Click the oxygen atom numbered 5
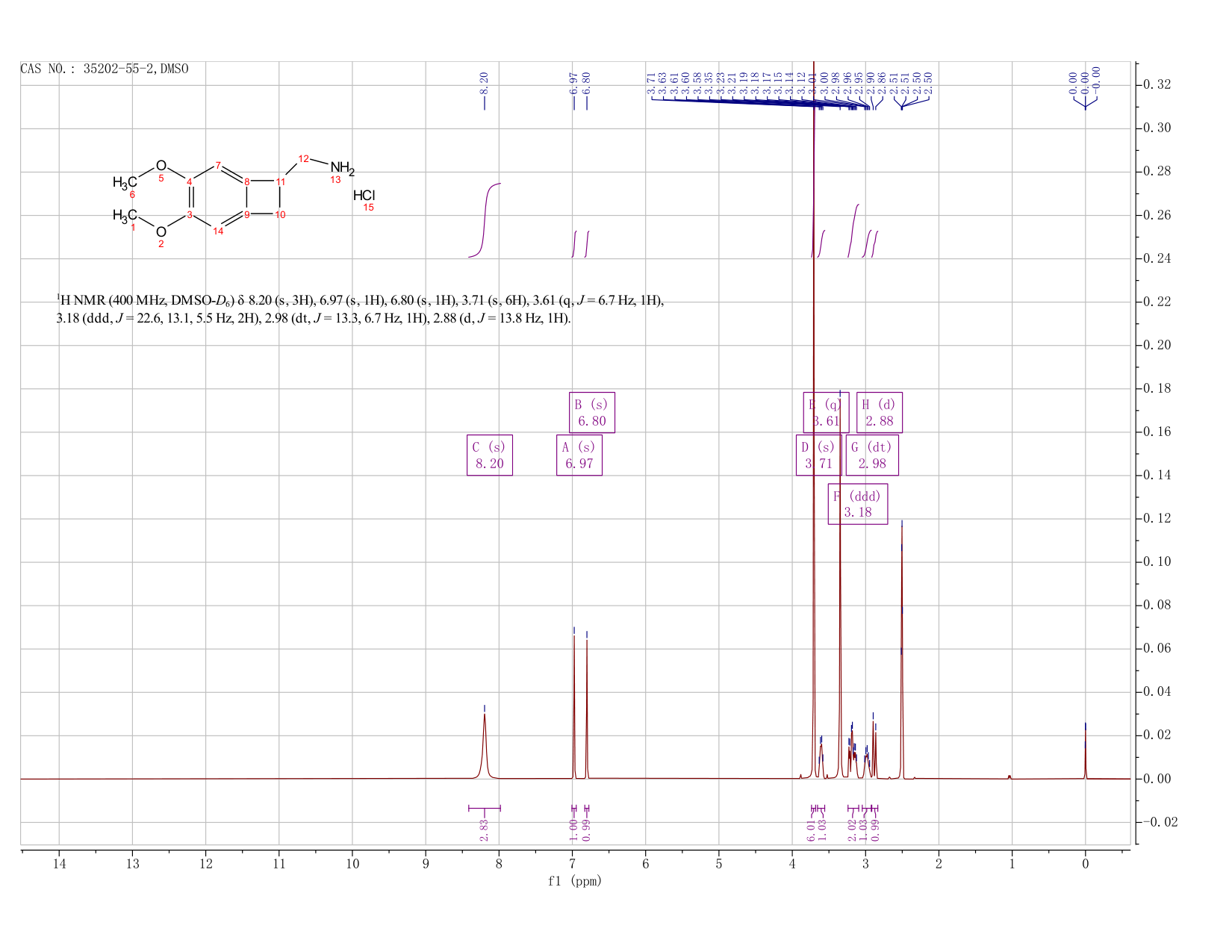The height and width of the screenshot is (952, 1232). tap(161, 165)
